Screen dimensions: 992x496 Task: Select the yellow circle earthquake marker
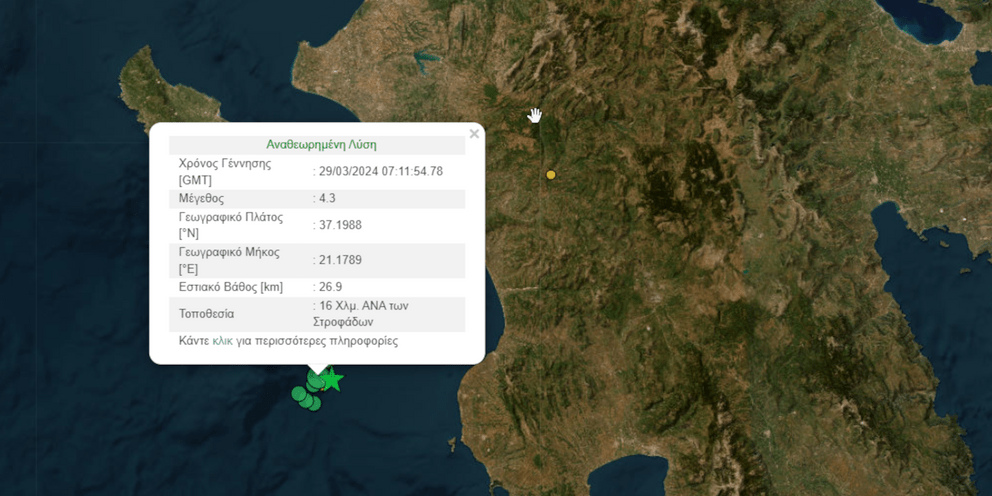tap(551, 175)
